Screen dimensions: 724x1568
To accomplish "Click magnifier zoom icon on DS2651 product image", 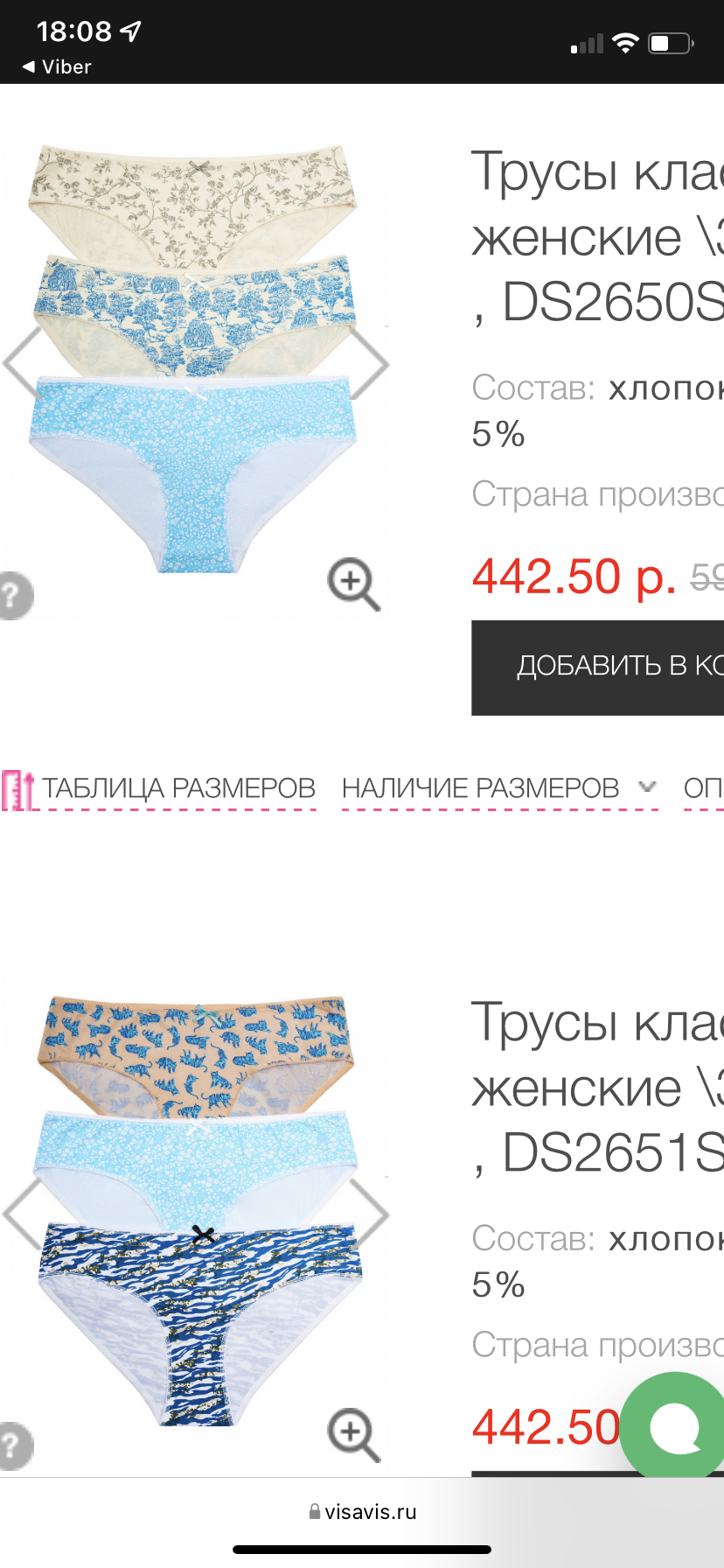I will [354, 1435].
